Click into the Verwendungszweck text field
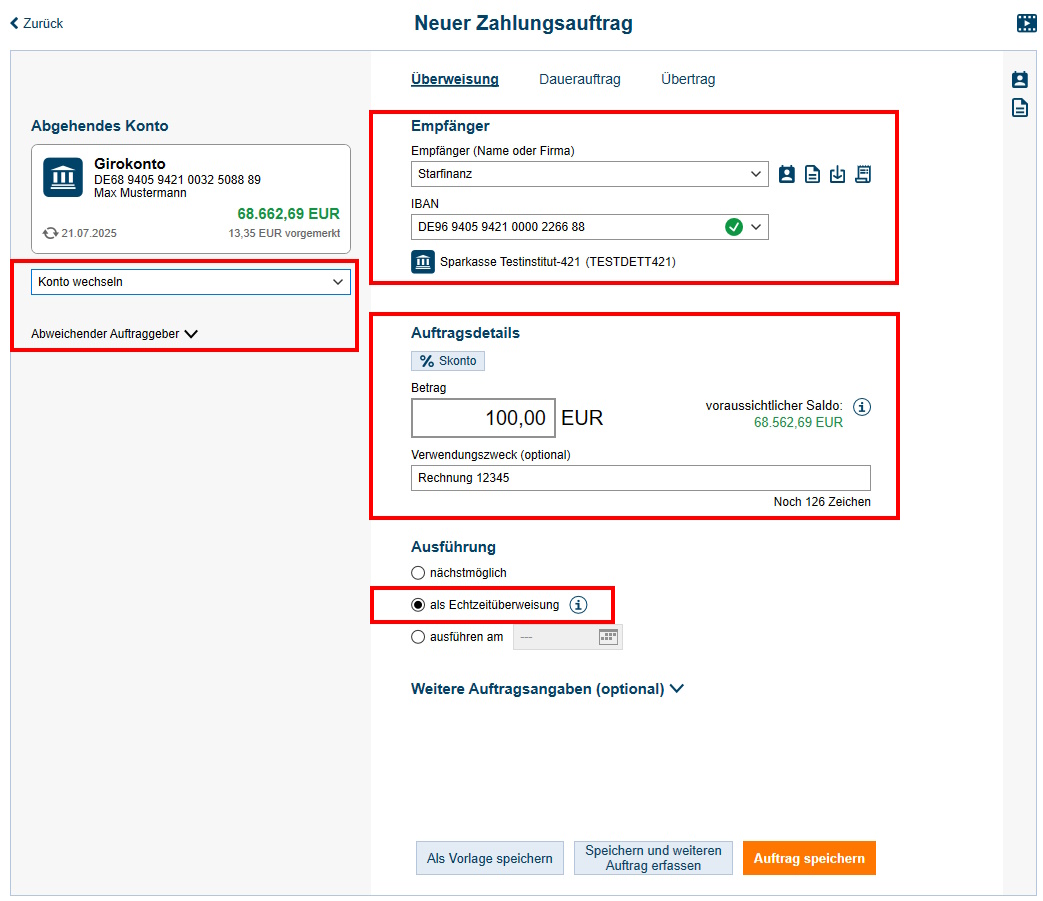Screen dimensions: 1043x901 [x=640, y=478]
